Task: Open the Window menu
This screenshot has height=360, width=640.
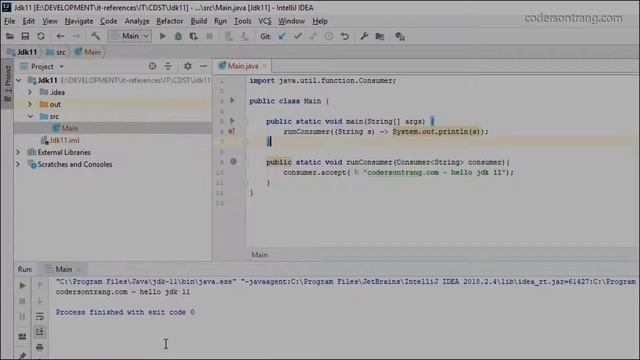Action: tap(291, 21)
